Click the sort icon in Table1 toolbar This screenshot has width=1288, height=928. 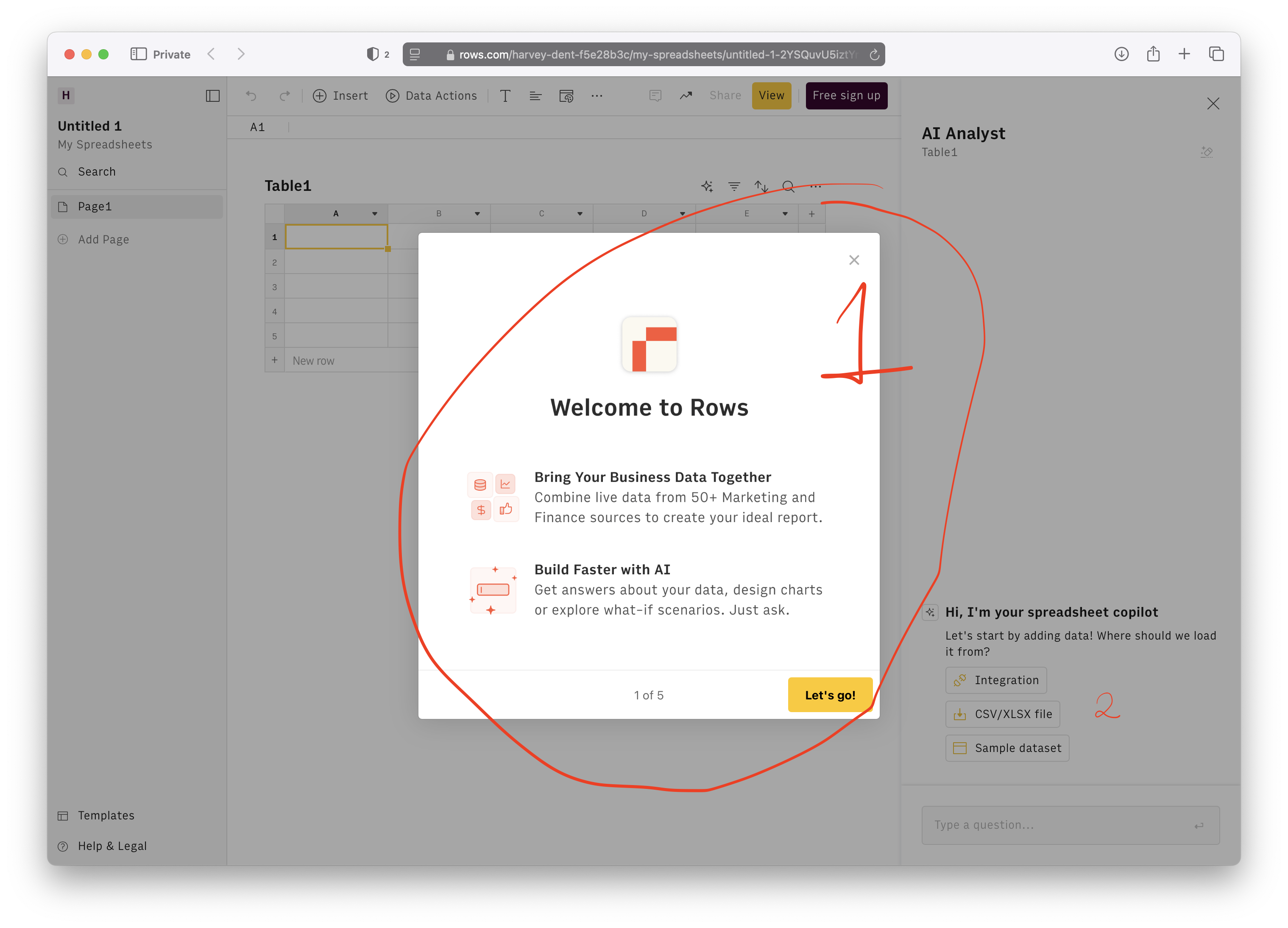(762, 187)
